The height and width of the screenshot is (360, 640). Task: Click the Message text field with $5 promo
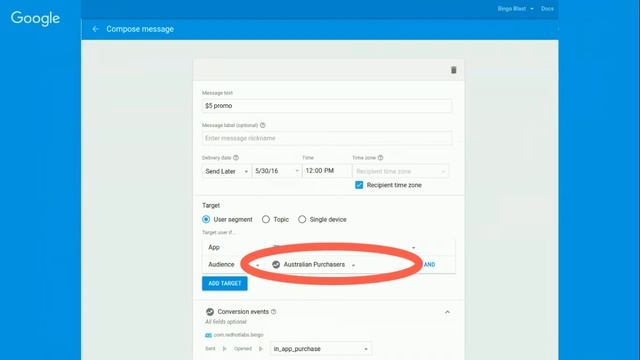(327, 106)
